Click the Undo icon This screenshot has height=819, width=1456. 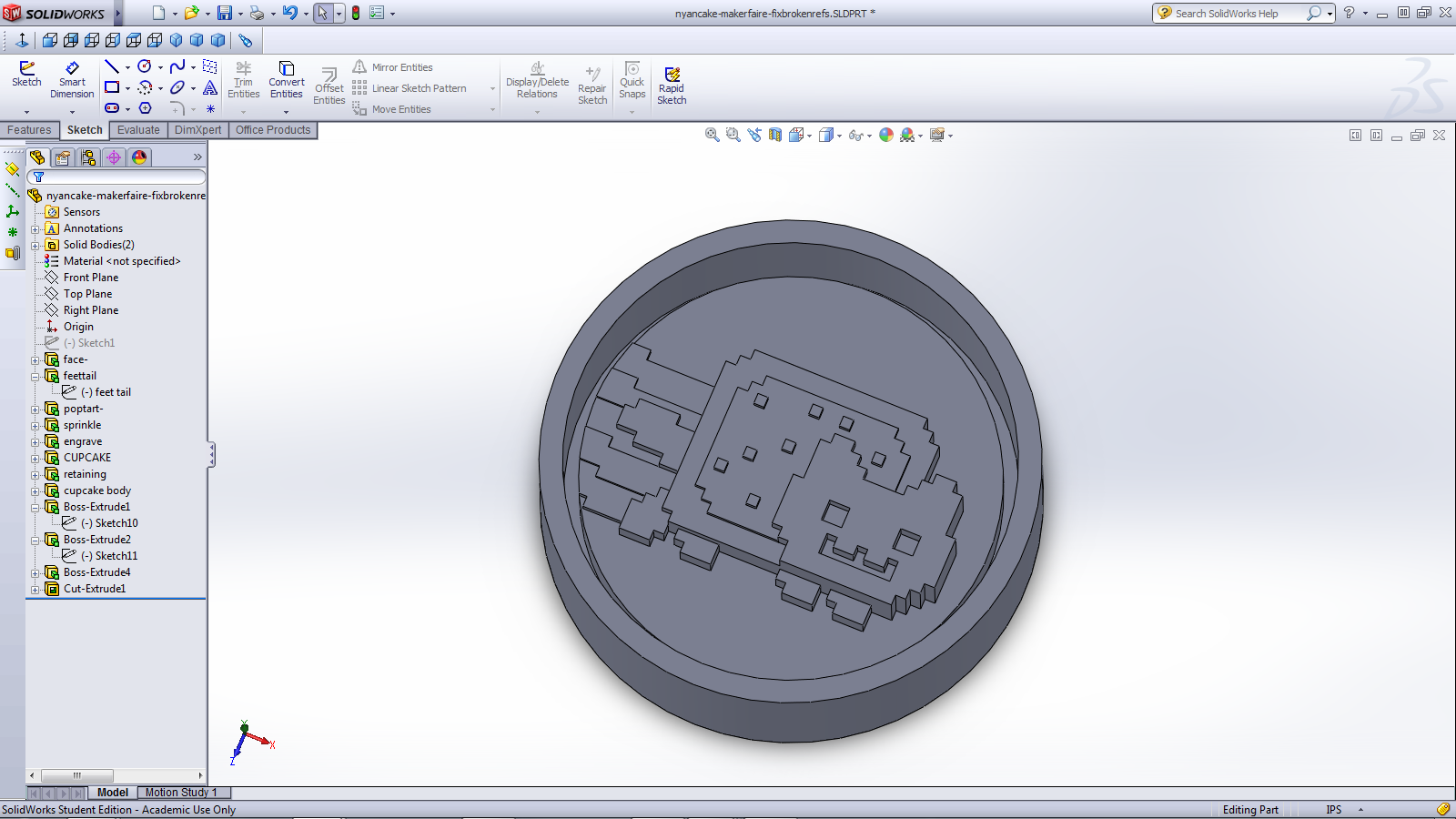tap(289, 13)
